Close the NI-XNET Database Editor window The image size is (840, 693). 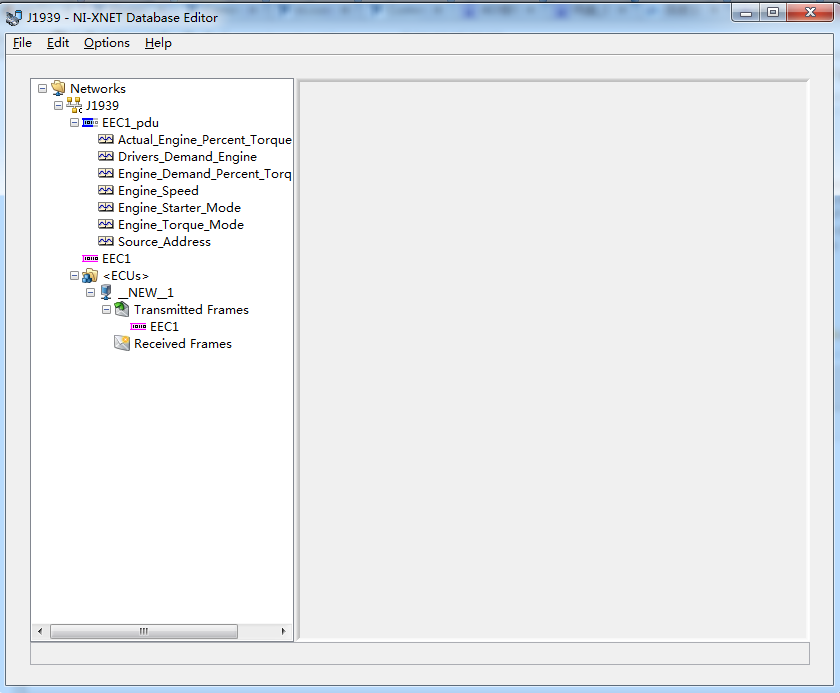pos(810,12)
